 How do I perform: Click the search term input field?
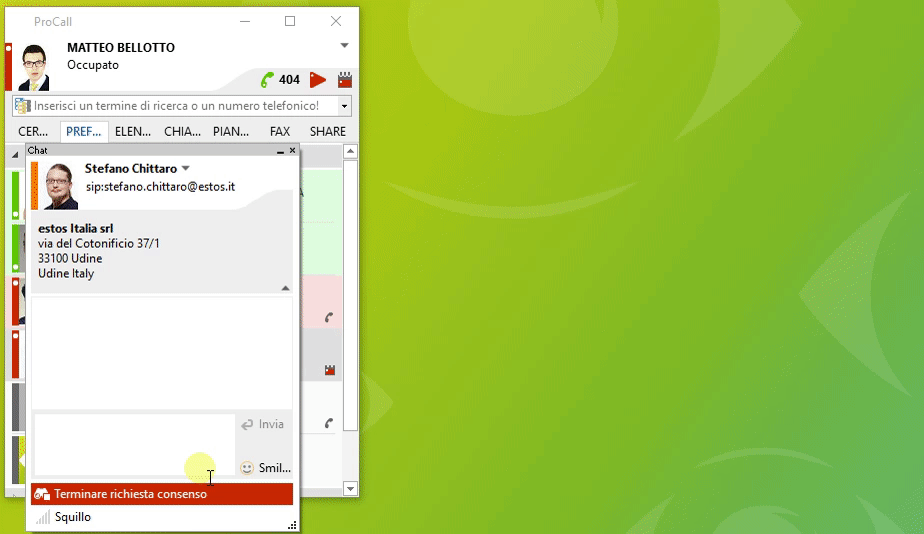(184, 106)
